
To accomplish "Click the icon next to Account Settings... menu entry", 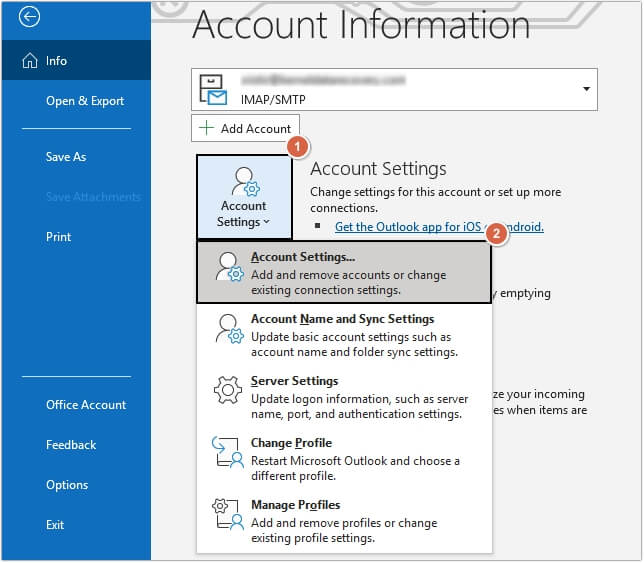I will click(x=230, y=267).
